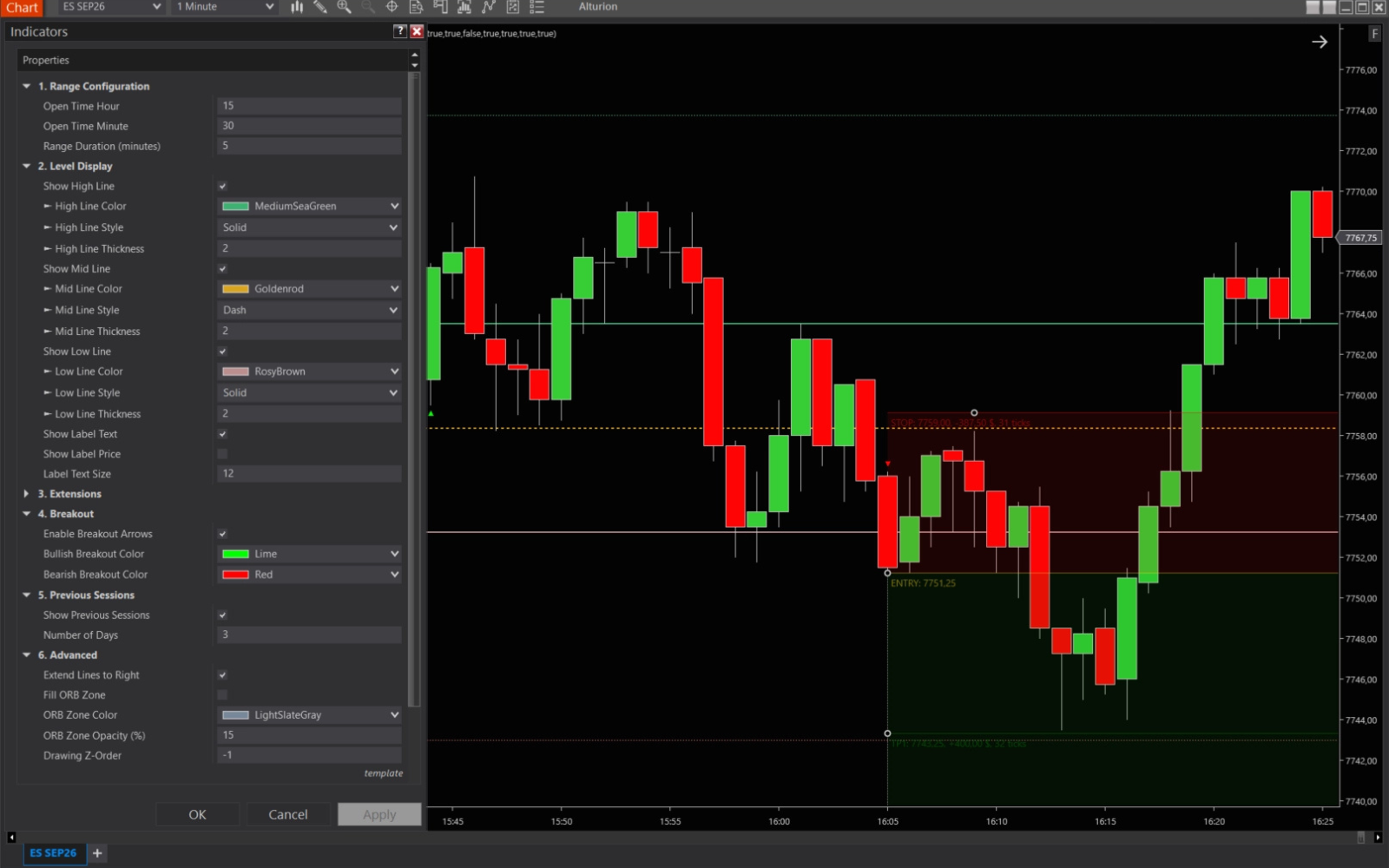
Task: Click the Lime Bullish Breakout color swatch
Action: click(x=235, y=554)
